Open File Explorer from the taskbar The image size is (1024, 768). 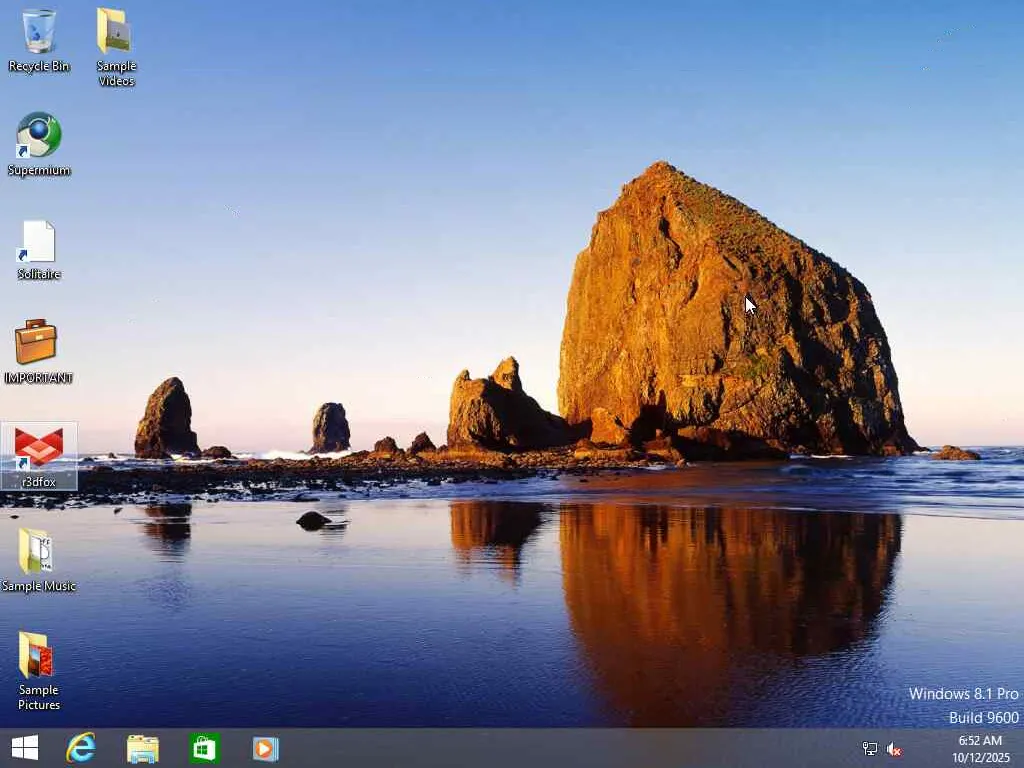pos(142,748)
